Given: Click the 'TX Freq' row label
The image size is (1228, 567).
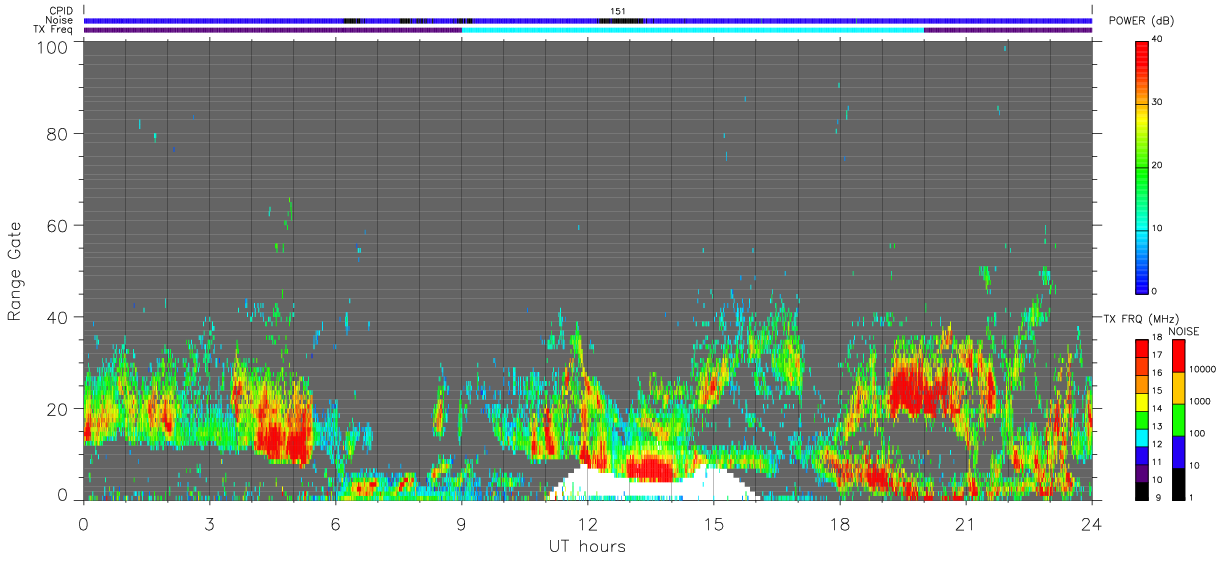Looking at the screenshot, I should click(x=53, y=30).
